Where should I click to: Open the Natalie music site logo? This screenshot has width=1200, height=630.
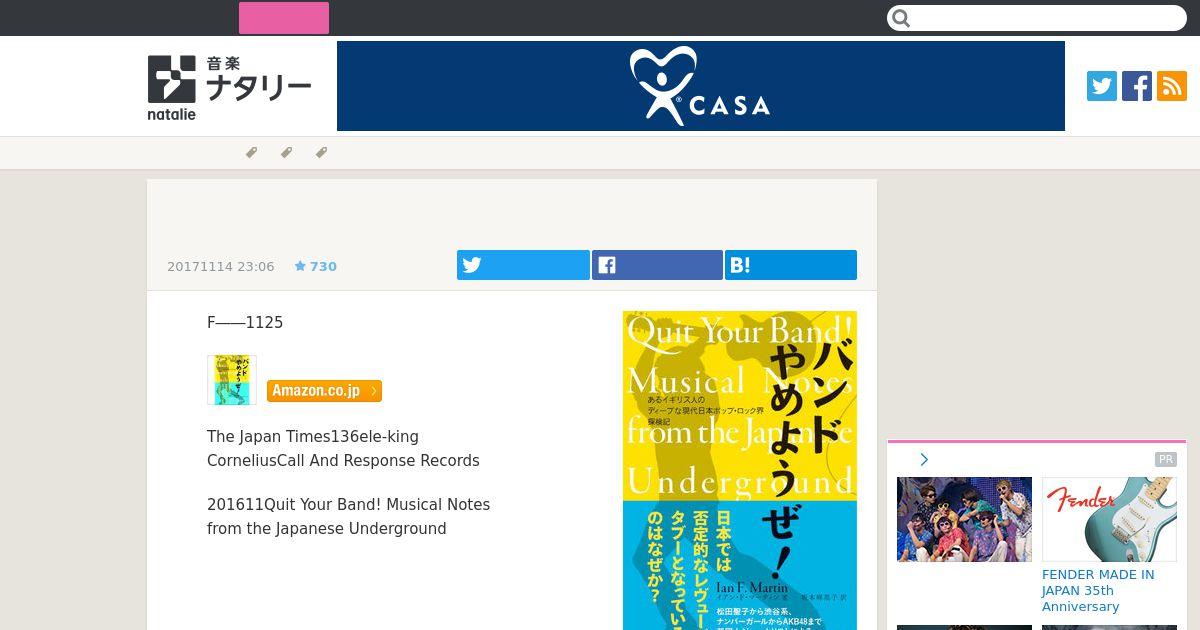pyautogui.click(x=229, y=87)
